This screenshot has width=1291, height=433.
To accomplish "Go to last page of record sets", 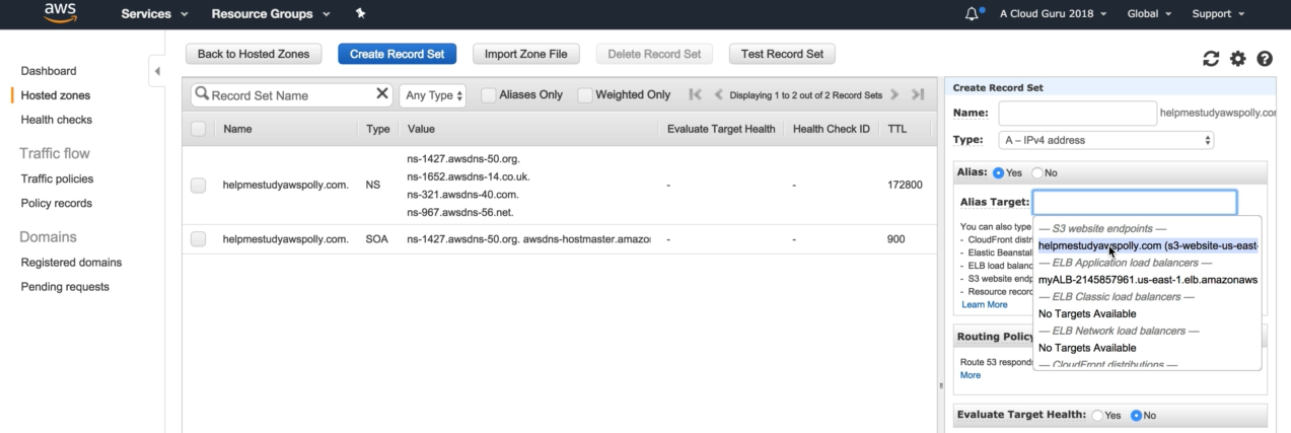I will tap(917, 95).
